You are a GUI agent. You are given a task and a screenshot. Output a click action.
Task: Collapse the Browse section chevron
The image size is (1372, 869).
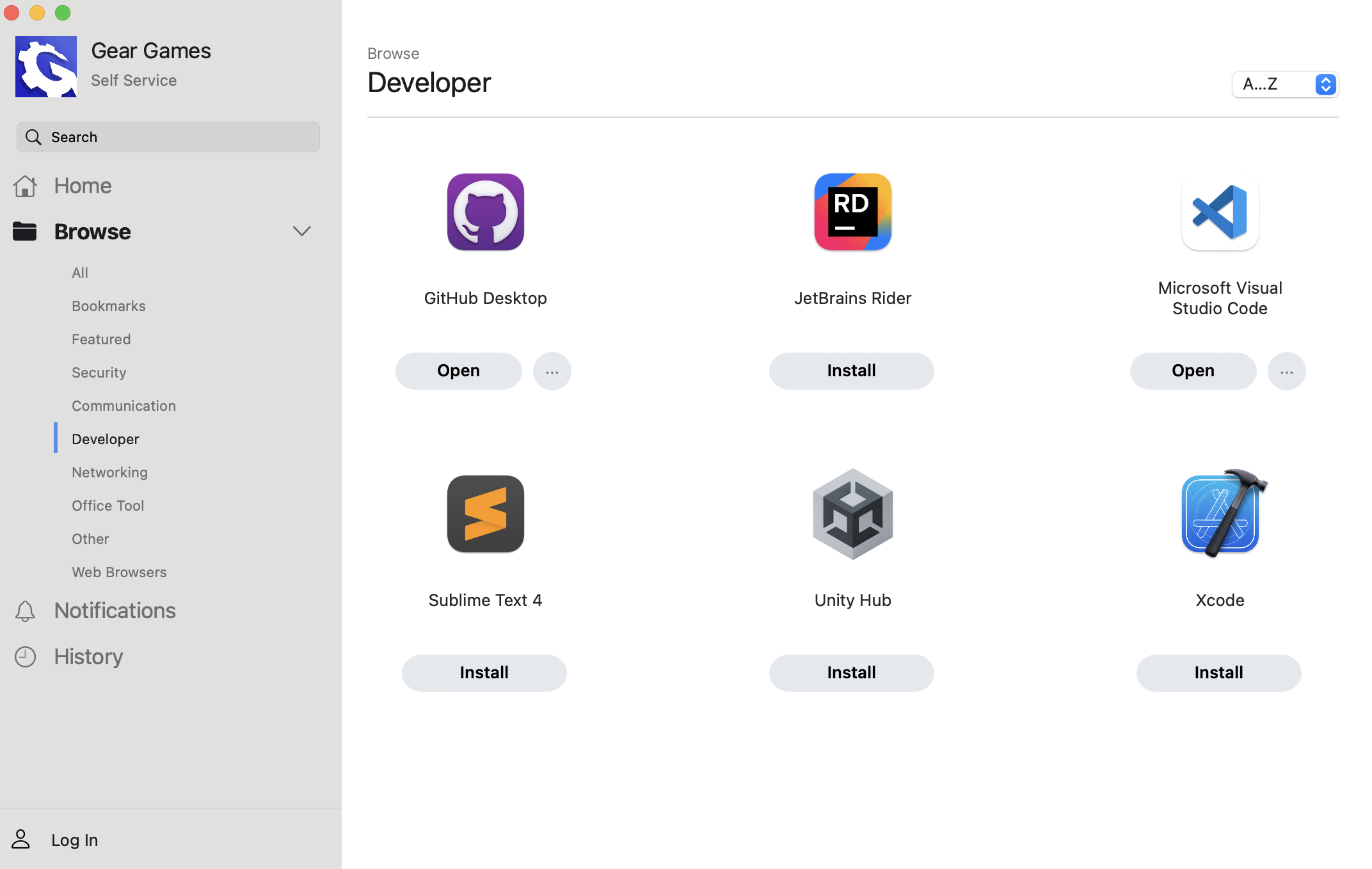(301, 231)
